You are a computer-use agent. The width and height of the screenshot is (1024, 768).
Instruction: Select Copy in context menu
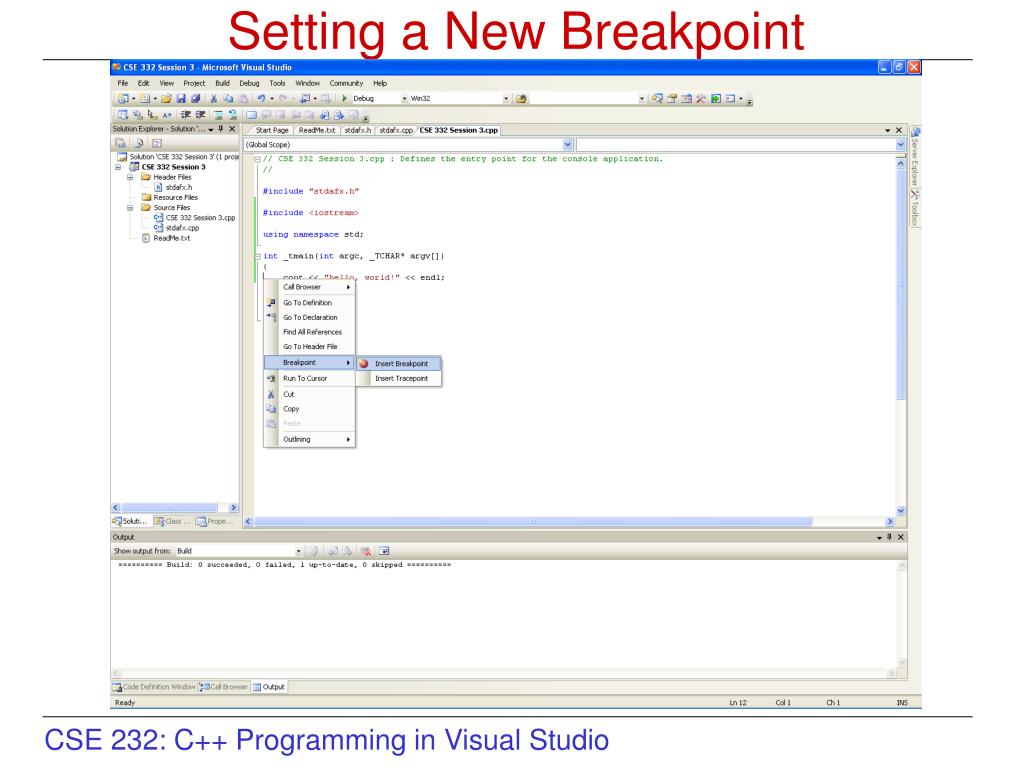coord(310,409)
